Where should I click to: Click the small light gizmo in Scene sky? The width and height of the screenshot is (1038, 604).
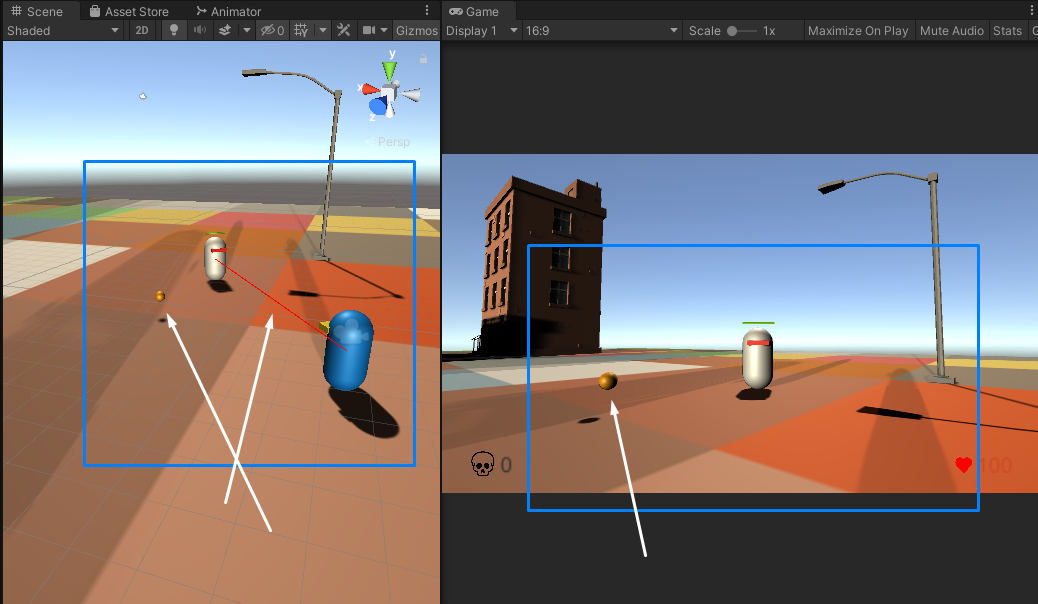click(142, 96)
